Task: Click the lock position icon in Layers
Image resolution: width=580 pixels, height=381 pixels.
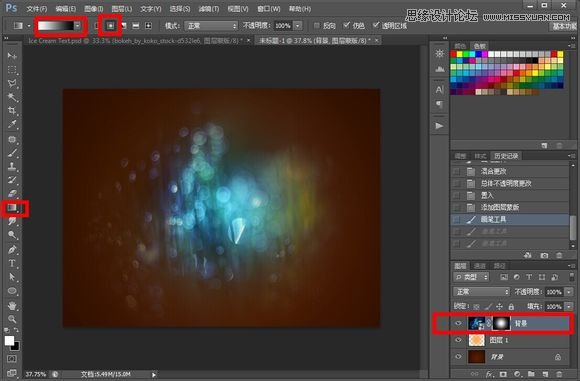Action: [499, 306]
